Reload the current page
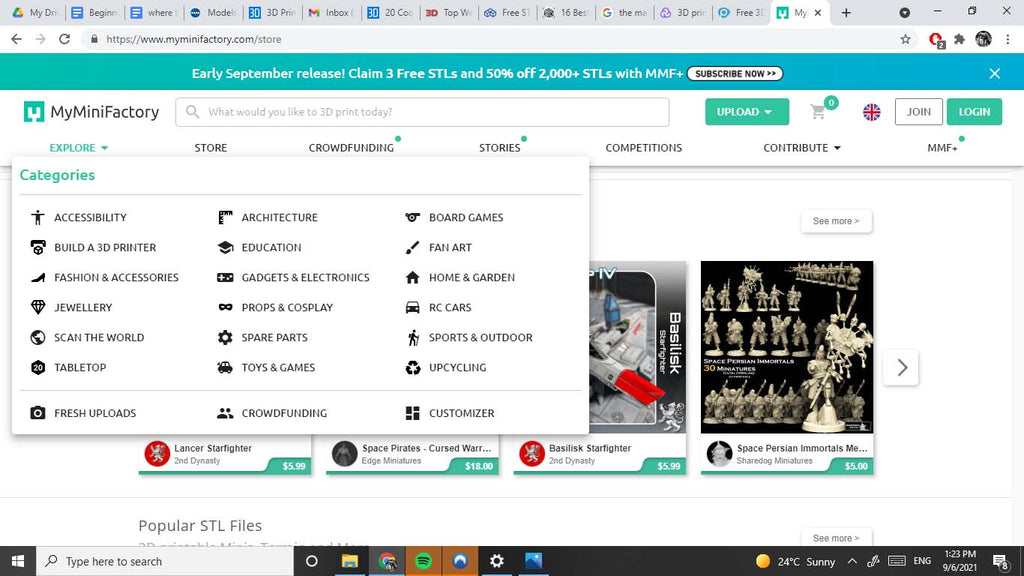Image resolution: width=1024 pixels, height=576 pixels. coord(64,39)
